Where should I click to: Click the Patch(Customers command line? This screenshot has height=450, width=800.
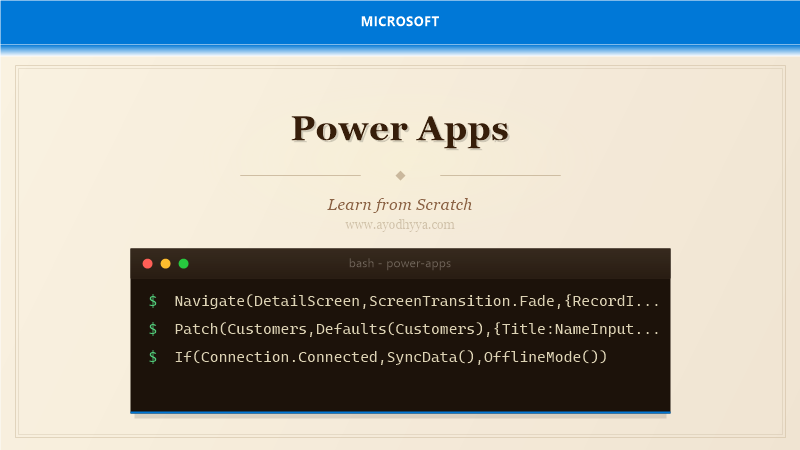417,329
